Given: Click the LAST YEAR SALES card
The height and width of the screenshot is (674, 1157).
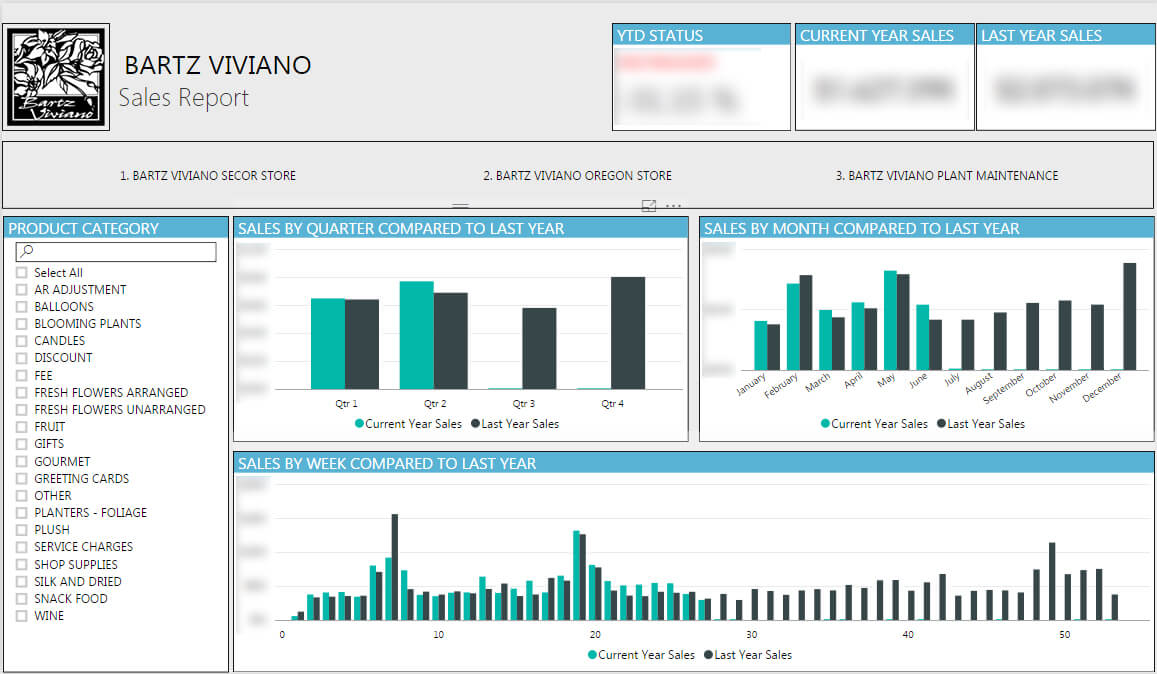Looking at the screenshot, I should click(1066, 77).
